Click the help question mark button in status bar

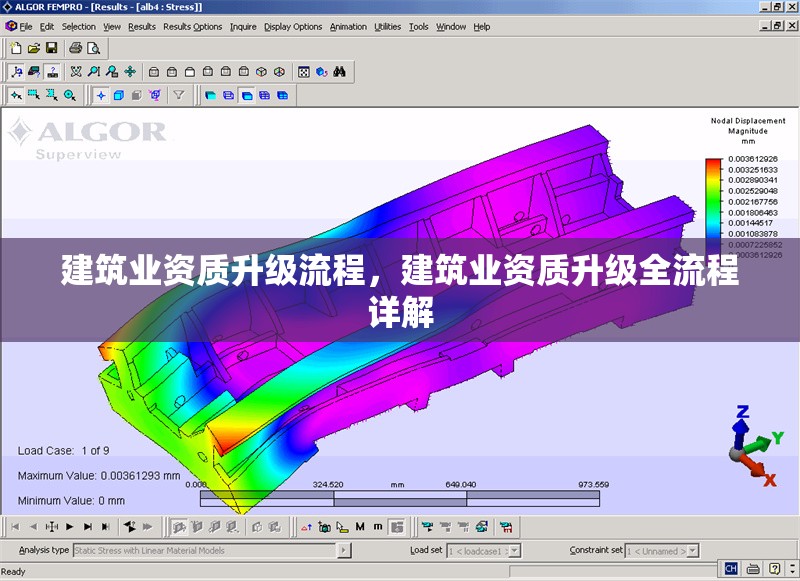click(774, 567)
